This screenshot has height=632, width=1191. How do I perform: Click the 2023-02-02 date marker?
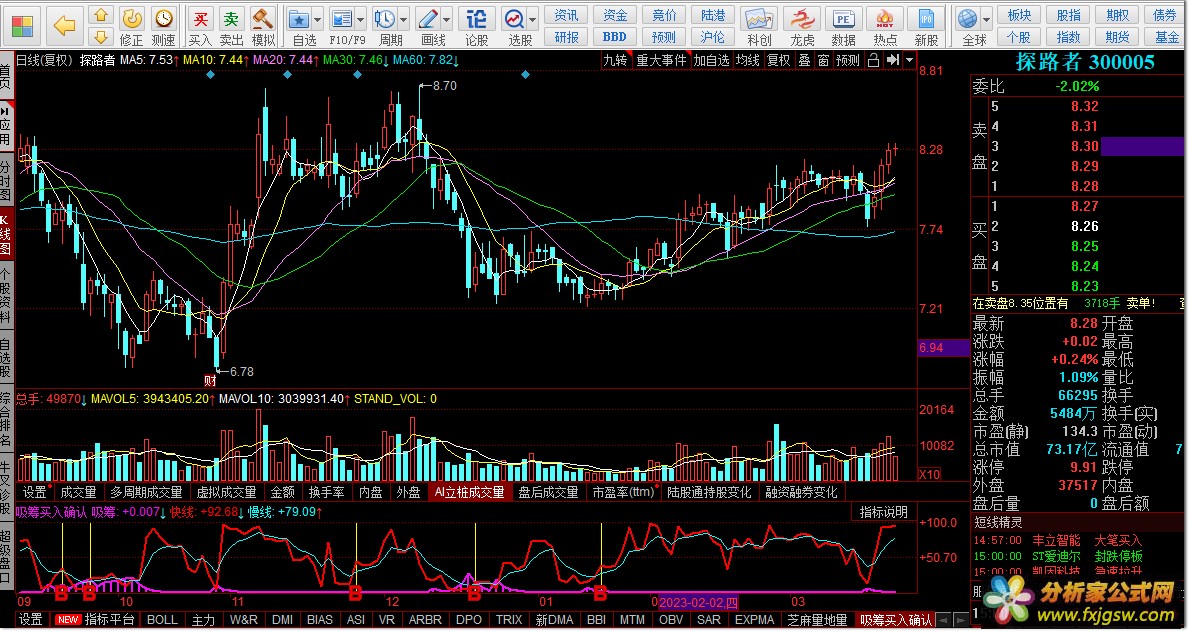(x=699, y=602)
